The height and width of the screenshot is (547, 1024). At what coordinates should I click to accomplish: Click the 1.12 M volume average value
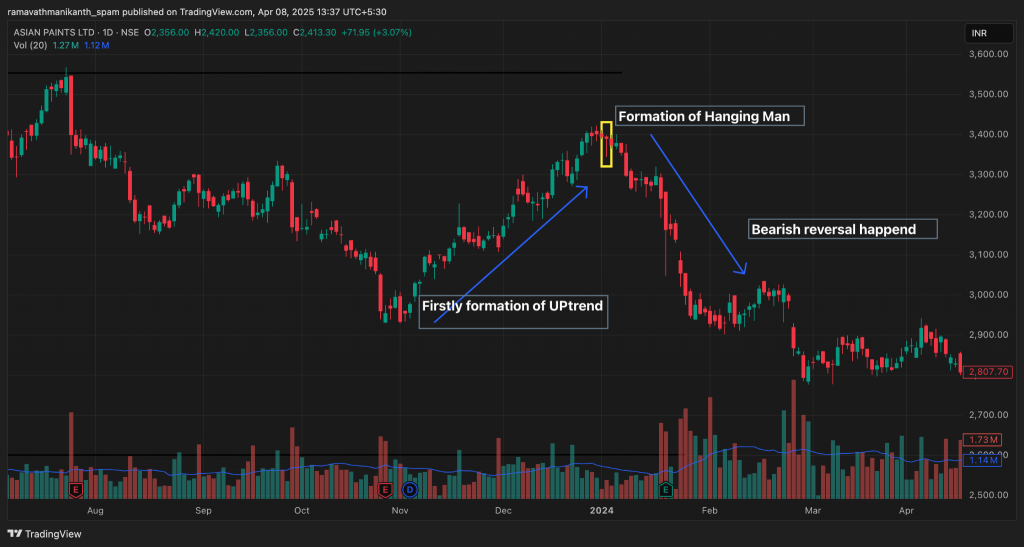(x=97, y=45)
